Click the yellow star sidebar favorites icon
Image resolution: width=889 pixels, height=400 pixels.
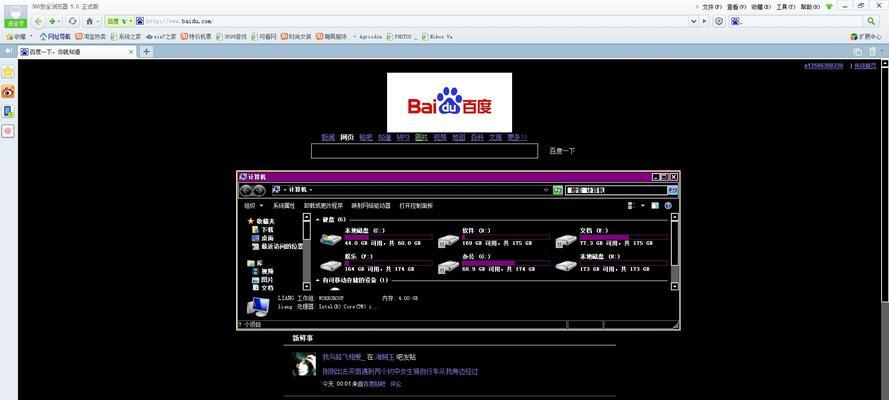click(x=8, y=72)
